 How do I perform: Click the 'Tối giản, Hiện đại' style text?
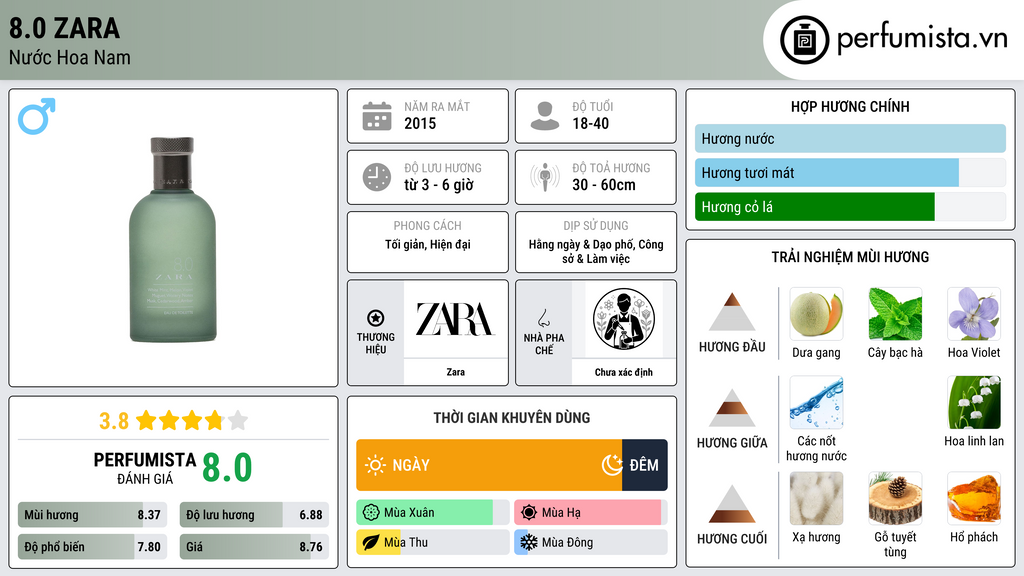[428, 244]
